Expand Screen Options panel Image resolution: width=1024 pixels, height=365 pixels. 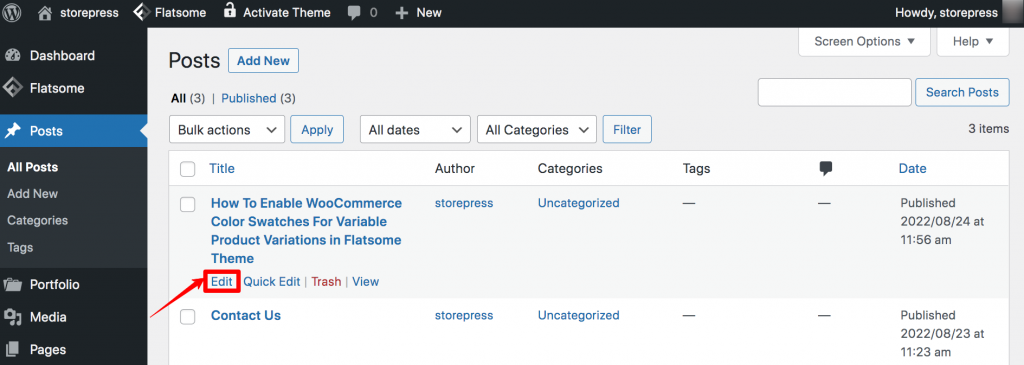click(x=865, y=41)
